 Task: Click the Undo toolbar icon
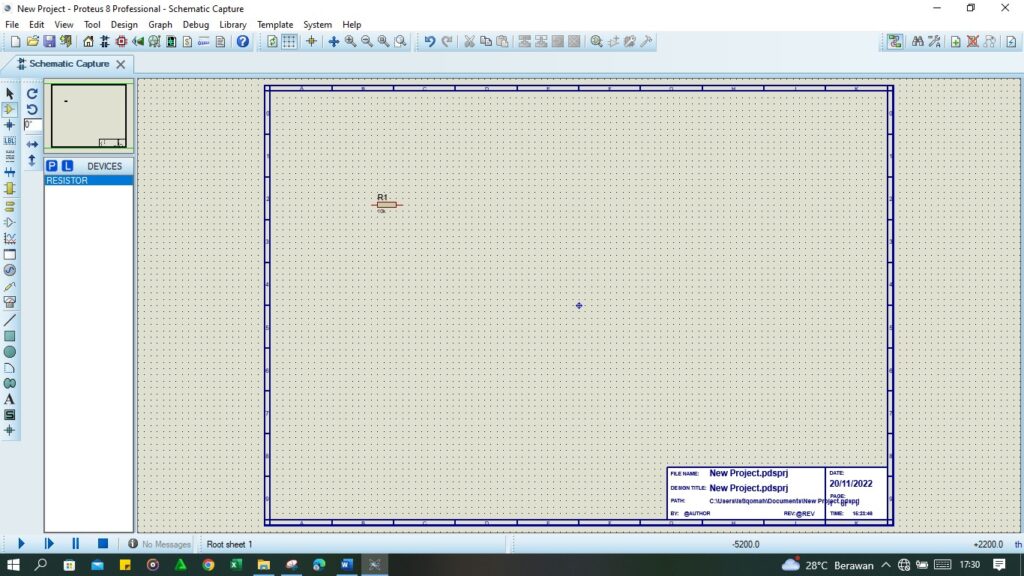pos(429,41)
